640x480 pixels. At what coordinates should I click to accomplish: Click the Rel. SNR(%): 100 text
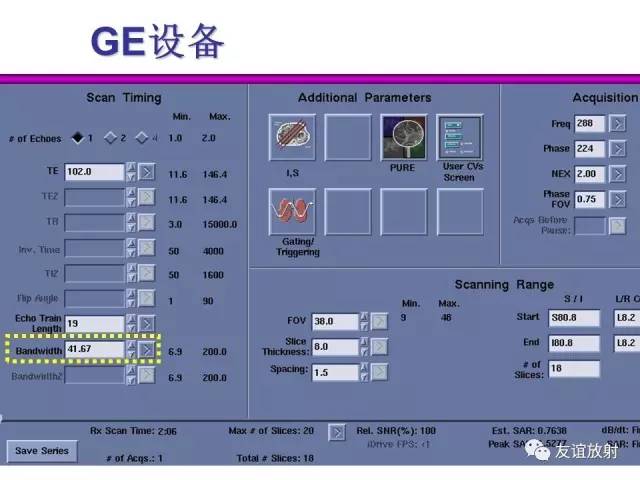point(396,431)
